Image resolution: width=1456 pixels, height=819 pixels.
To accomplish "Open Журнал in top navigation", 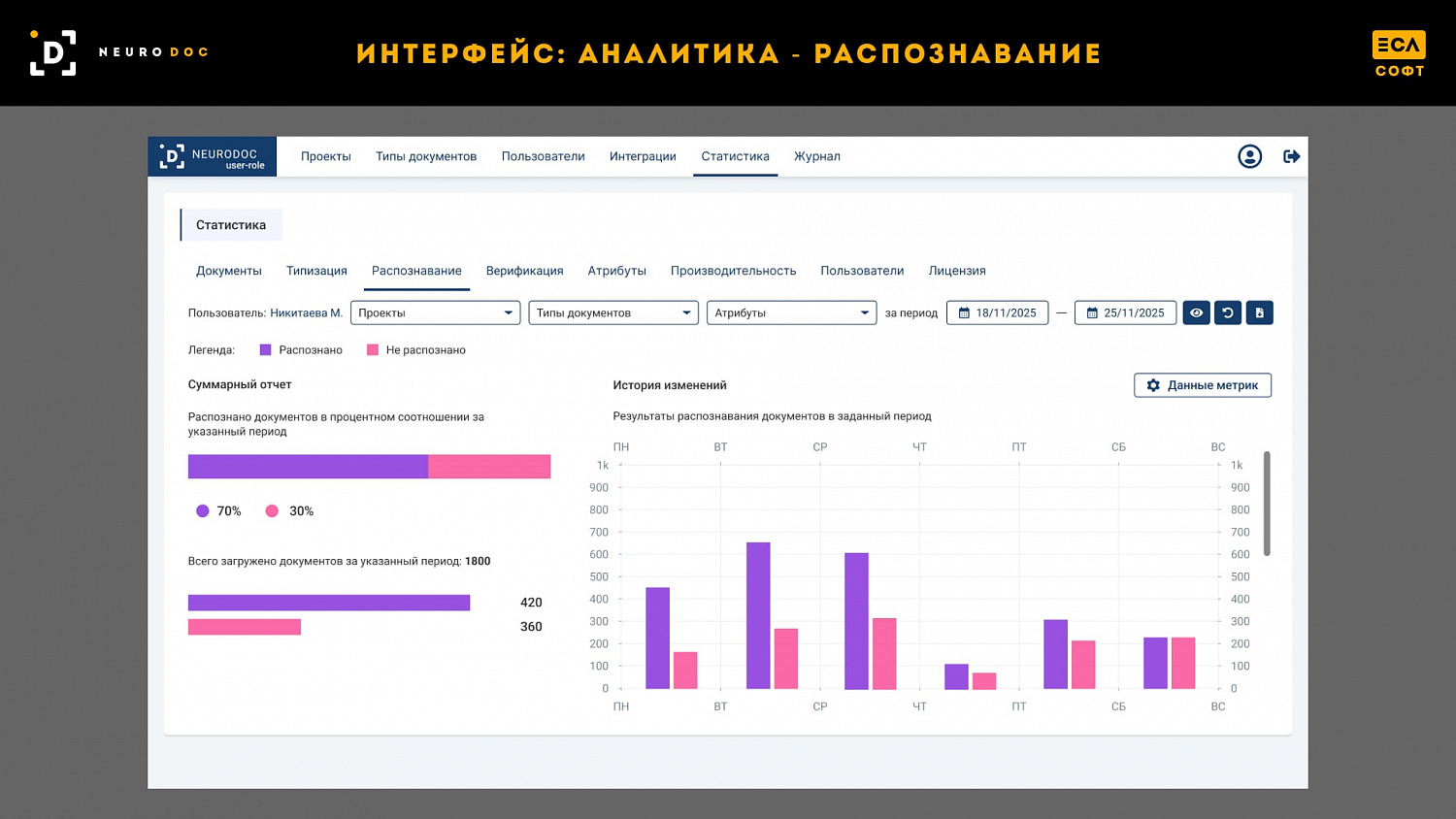I will point(817,156).
